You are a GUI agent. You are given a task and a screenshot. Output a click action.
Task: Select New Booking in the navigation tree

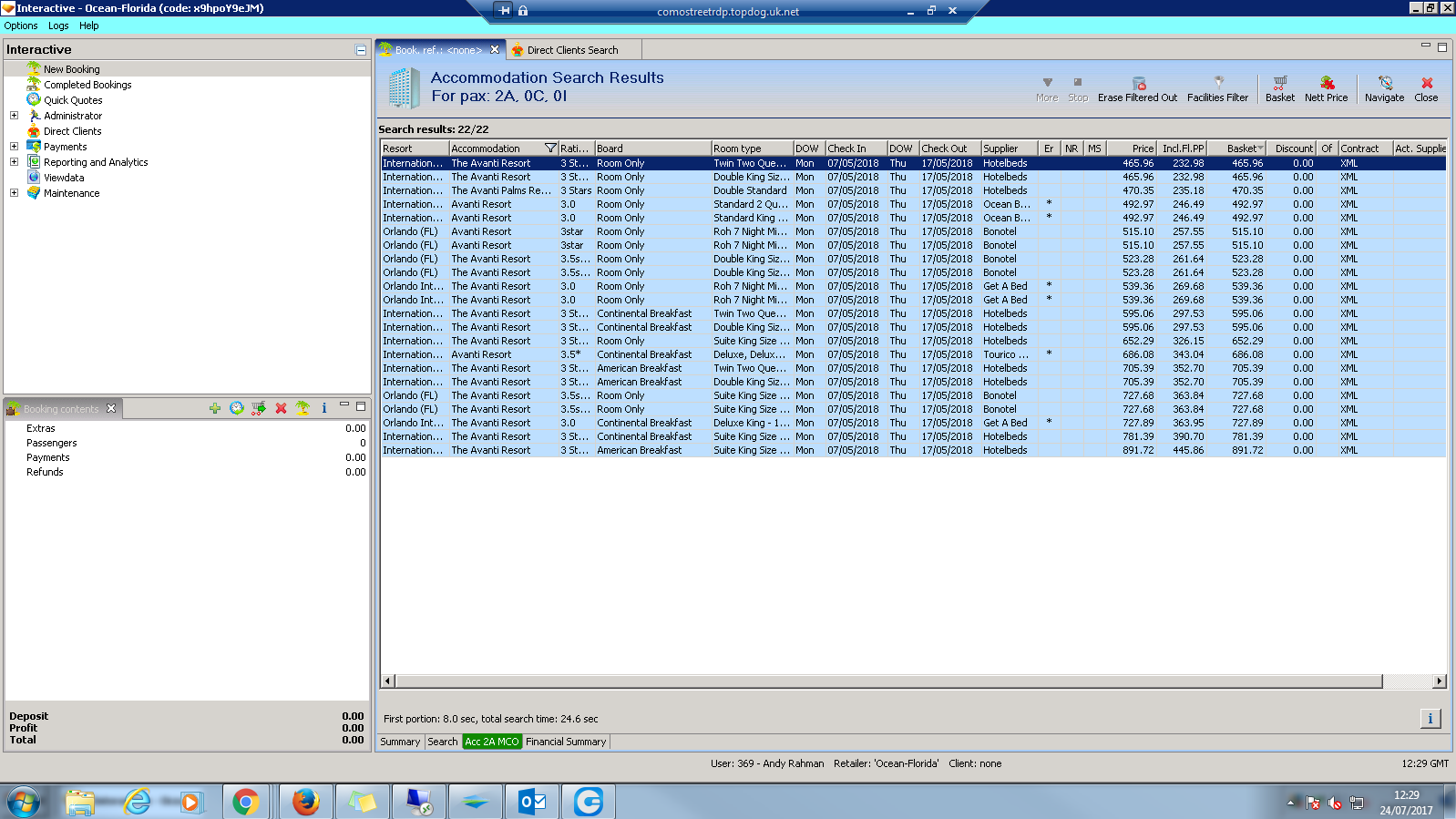(72, 69)
